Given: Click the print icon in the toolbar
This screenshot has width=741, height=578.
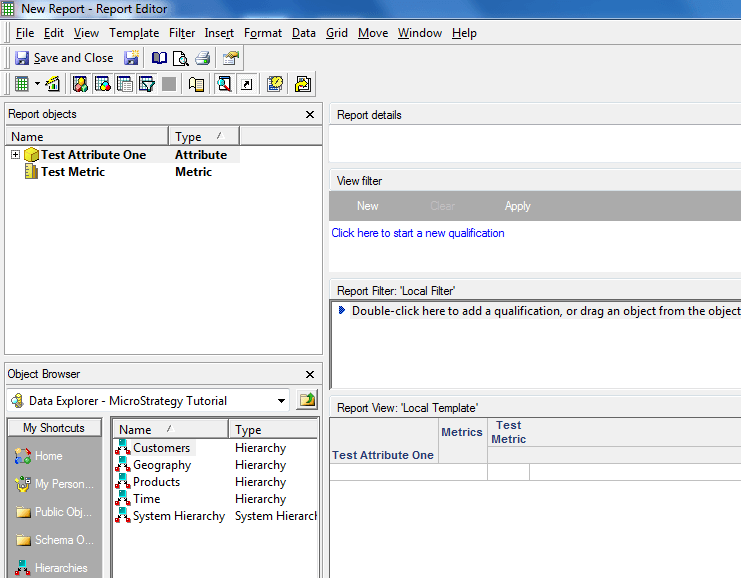Looking at the screenshot, I should pos(203,58).
